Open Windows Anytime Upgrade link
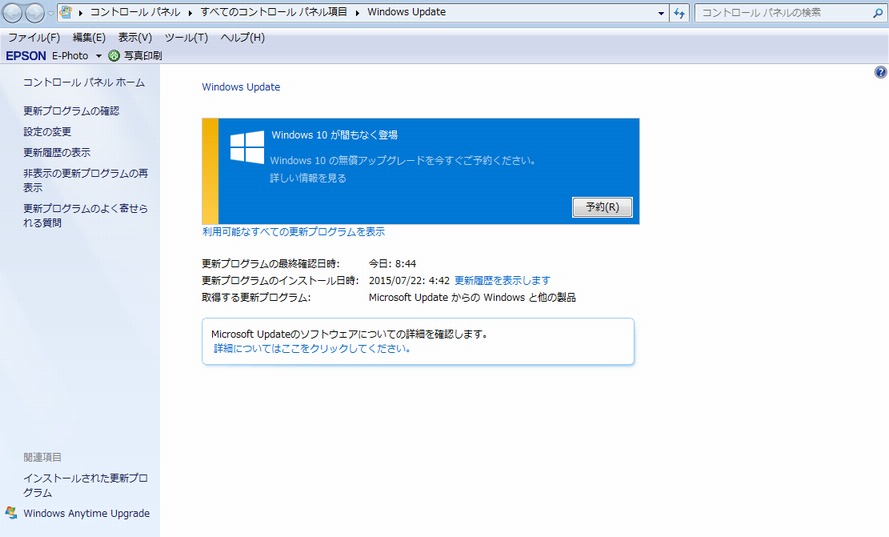 tap(86, 514)
